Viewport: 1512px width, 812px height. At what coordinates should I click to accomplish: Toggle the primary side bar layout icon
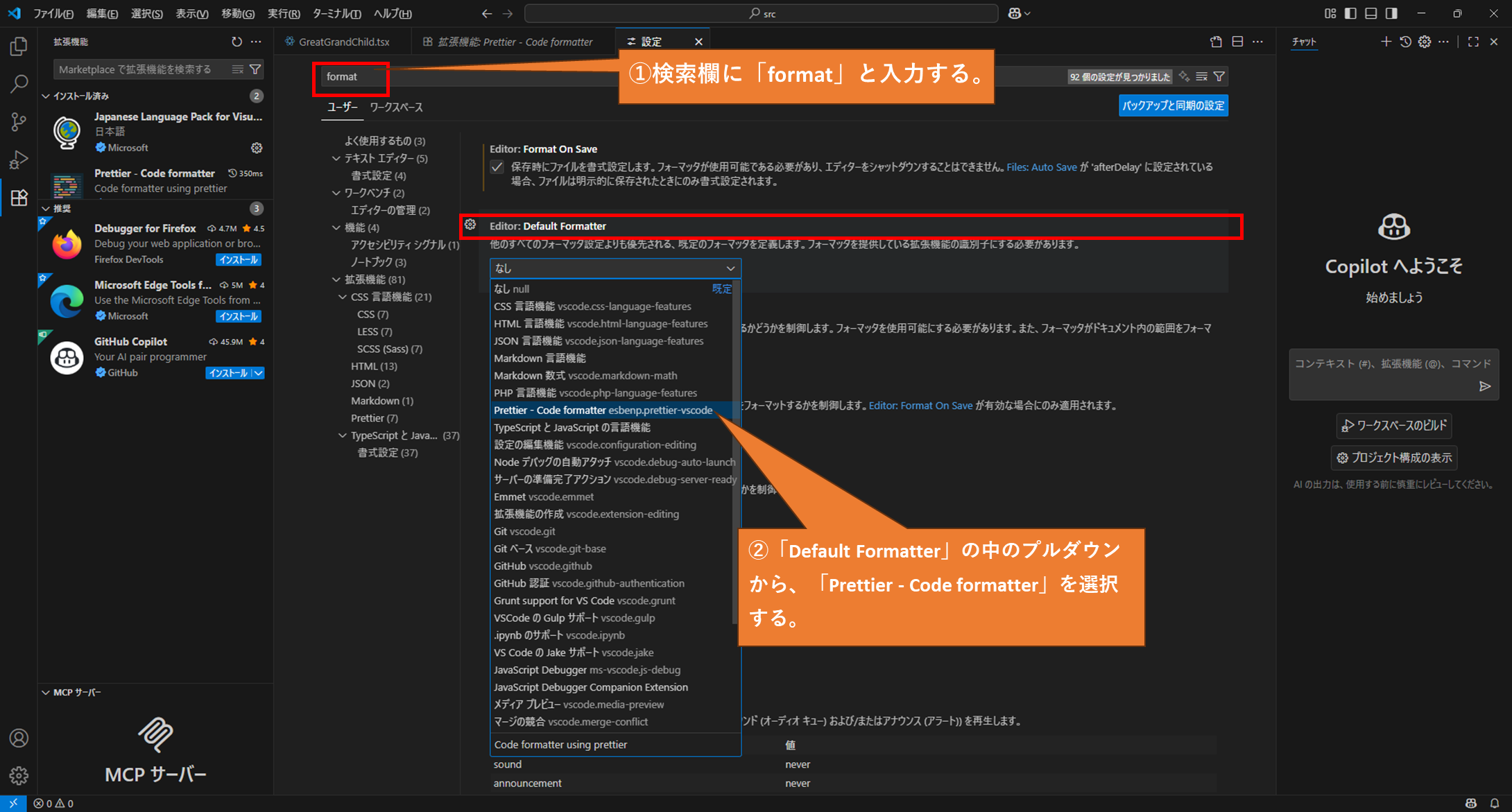(1350, 13)
